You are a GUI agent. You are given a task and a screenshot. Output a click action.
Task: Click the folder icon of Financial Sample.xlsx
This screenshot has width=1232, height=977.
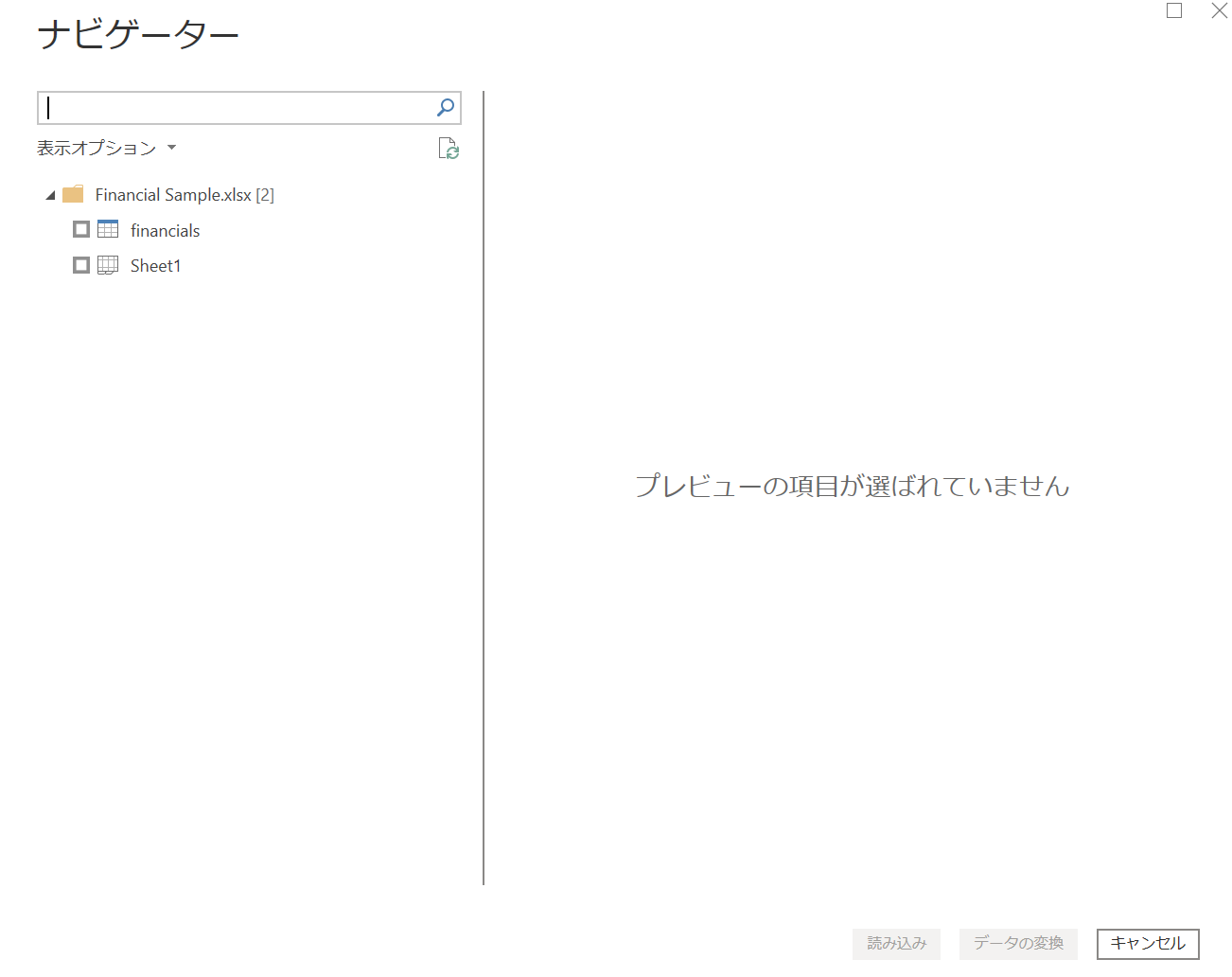[74, 193]
